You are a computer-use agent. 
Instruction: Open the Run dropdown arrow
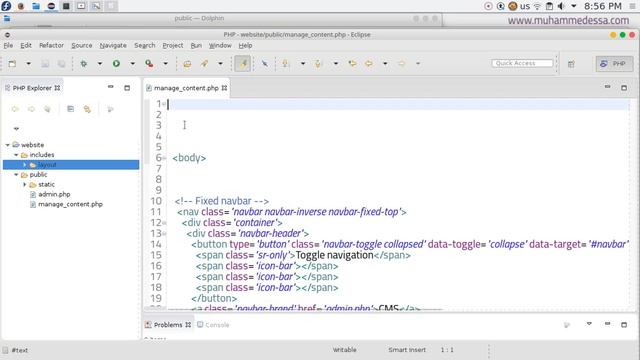tap(132, 64)
